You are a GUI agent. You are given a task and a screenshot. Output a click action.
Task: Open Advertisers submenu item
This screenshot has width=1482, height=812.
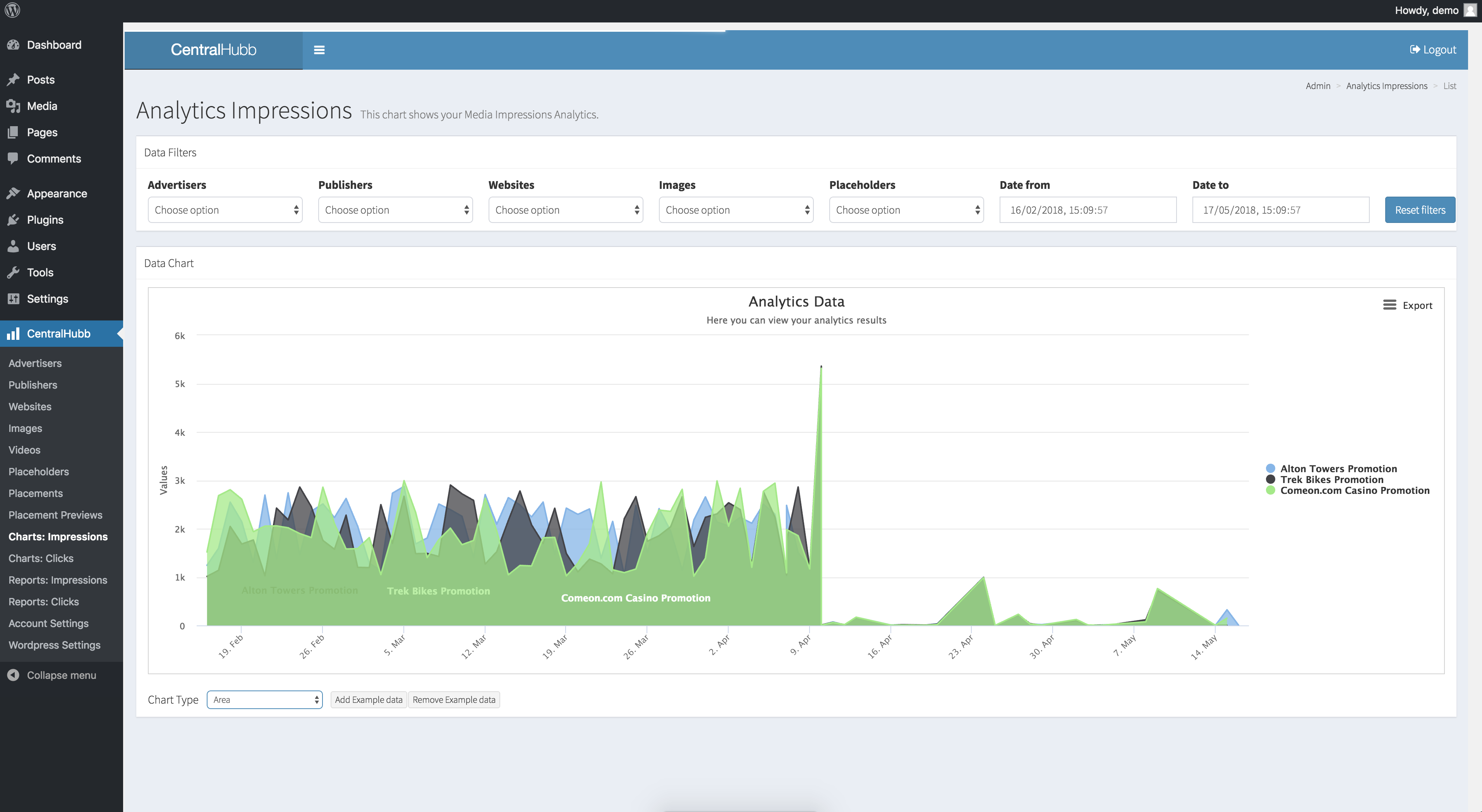[x=35, y=363]
